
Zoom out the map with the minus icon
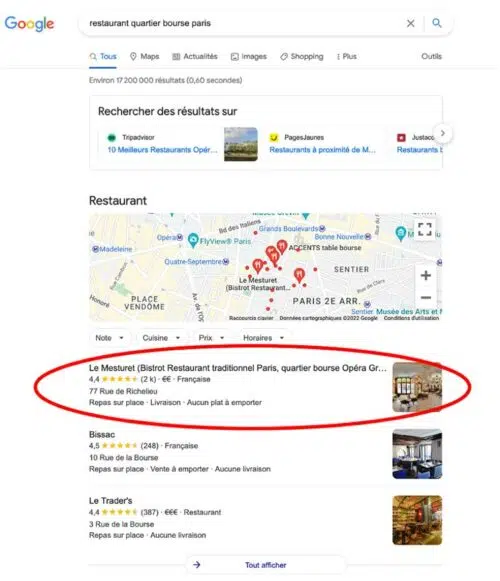(426, 297)
